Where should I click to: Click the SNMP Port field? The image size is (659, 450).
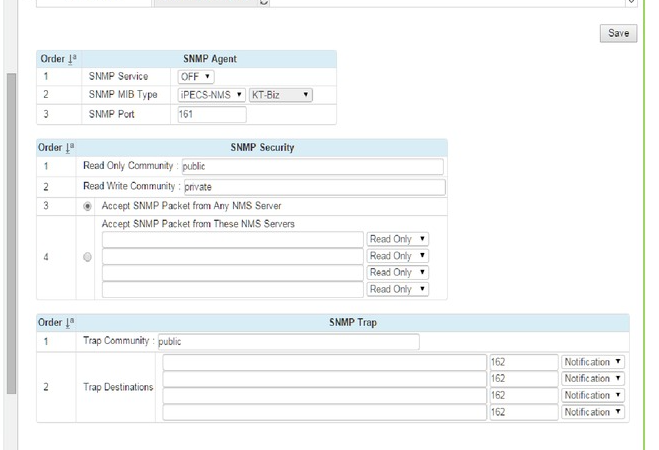point(212,114)
